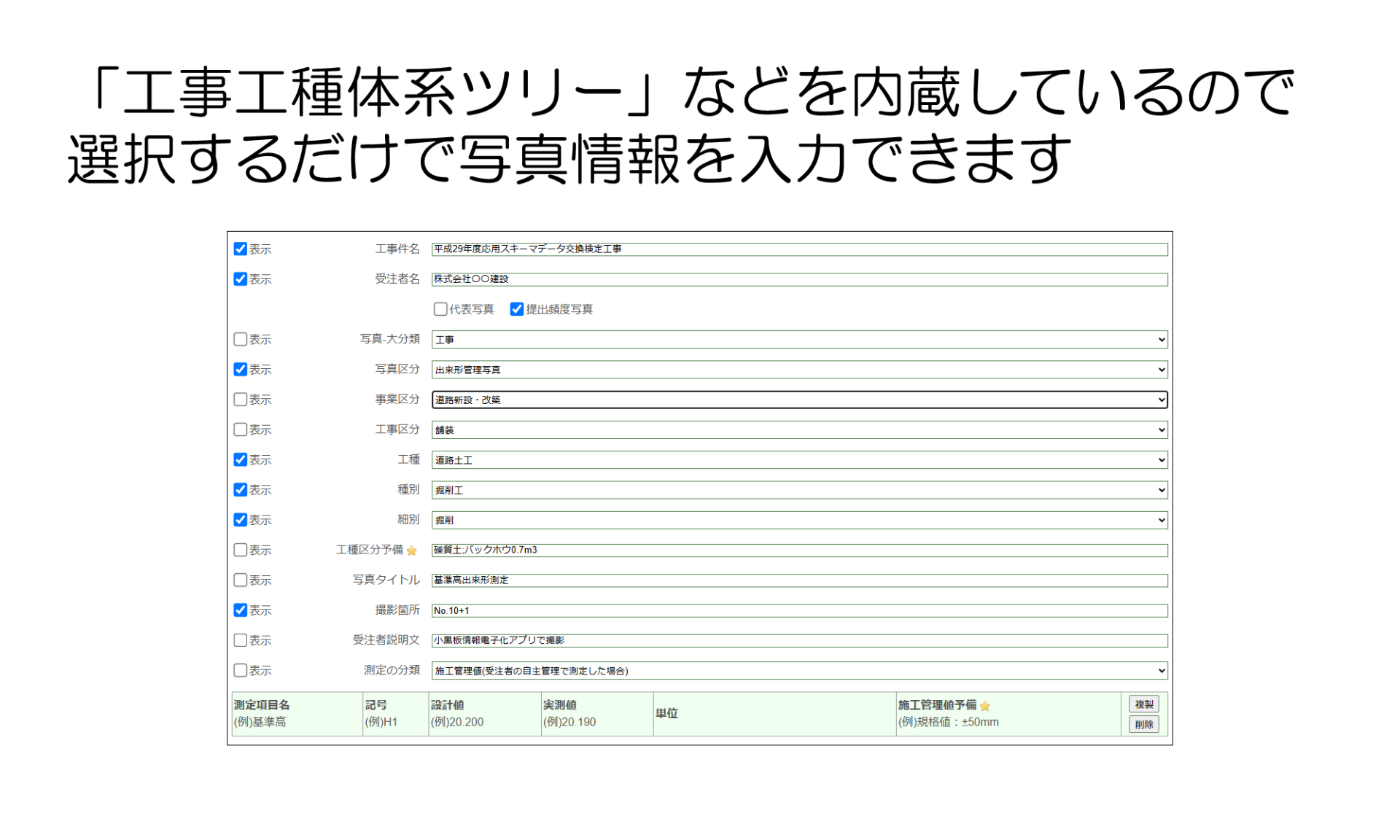This screenshot has height=840, width=1400.
Task: Click the star icon next to 工種区分予備
Action: 413,551
